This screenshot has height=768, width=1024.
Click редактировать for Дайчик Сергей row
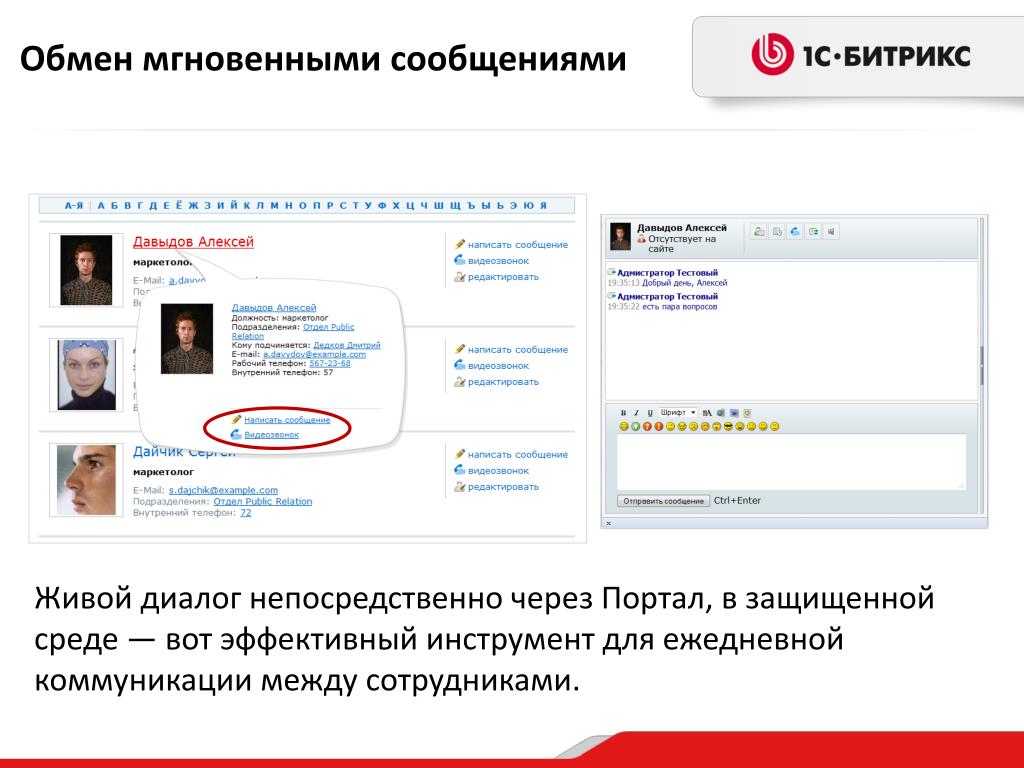[x=503, y=487]
